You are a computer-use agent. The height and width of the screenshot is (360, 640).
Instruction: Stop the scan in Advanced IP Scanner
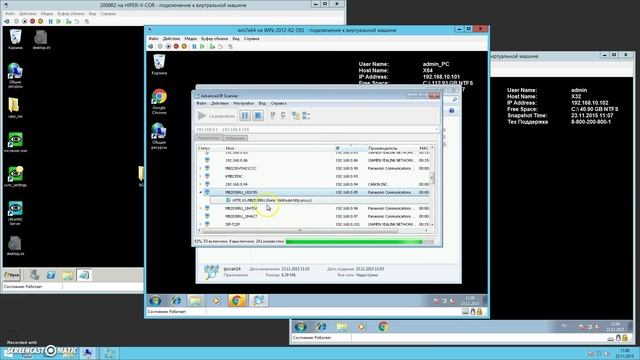258,116
